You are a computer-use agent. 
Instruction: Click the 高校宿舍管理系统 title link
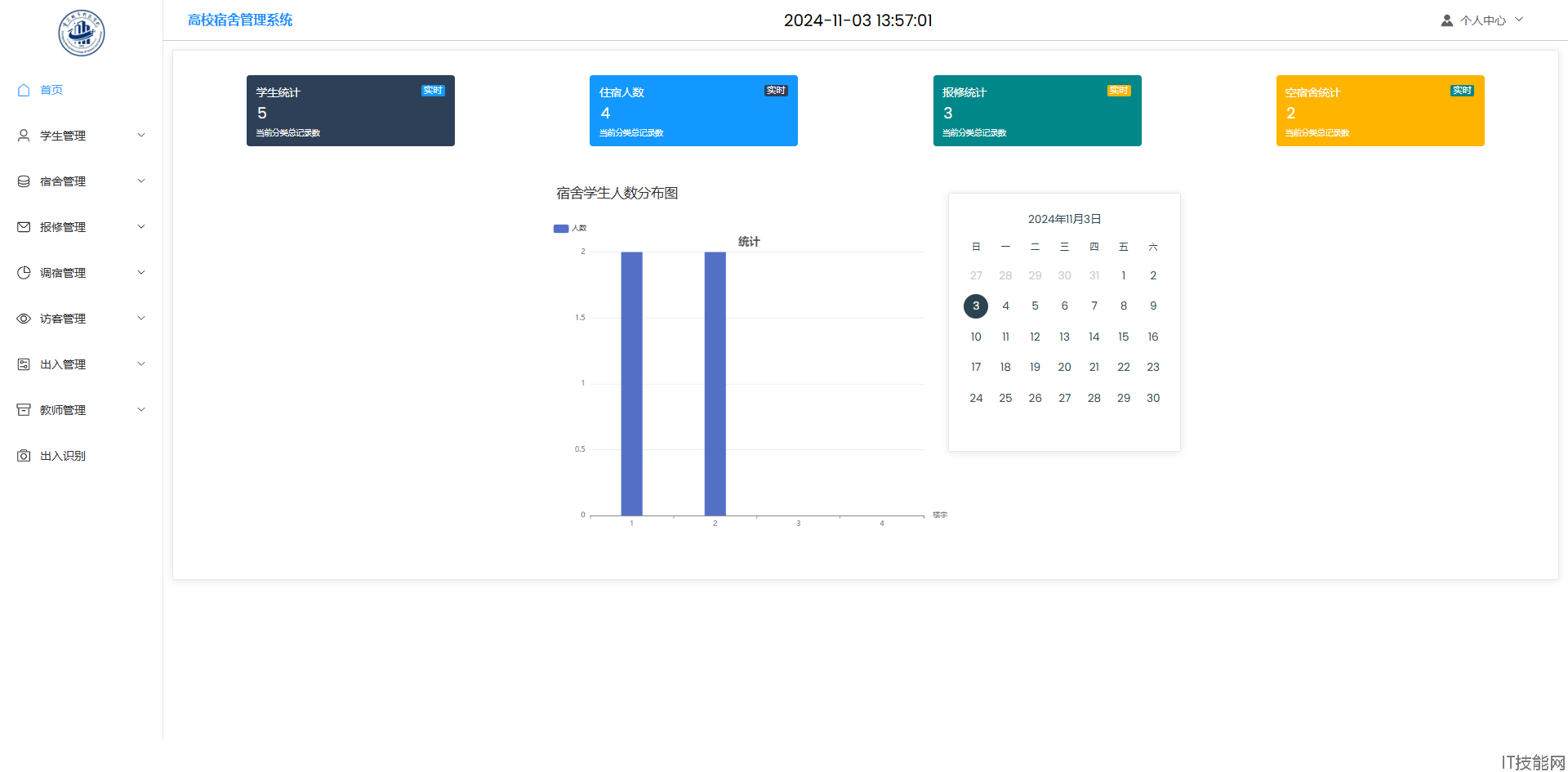tap(240, 20)
